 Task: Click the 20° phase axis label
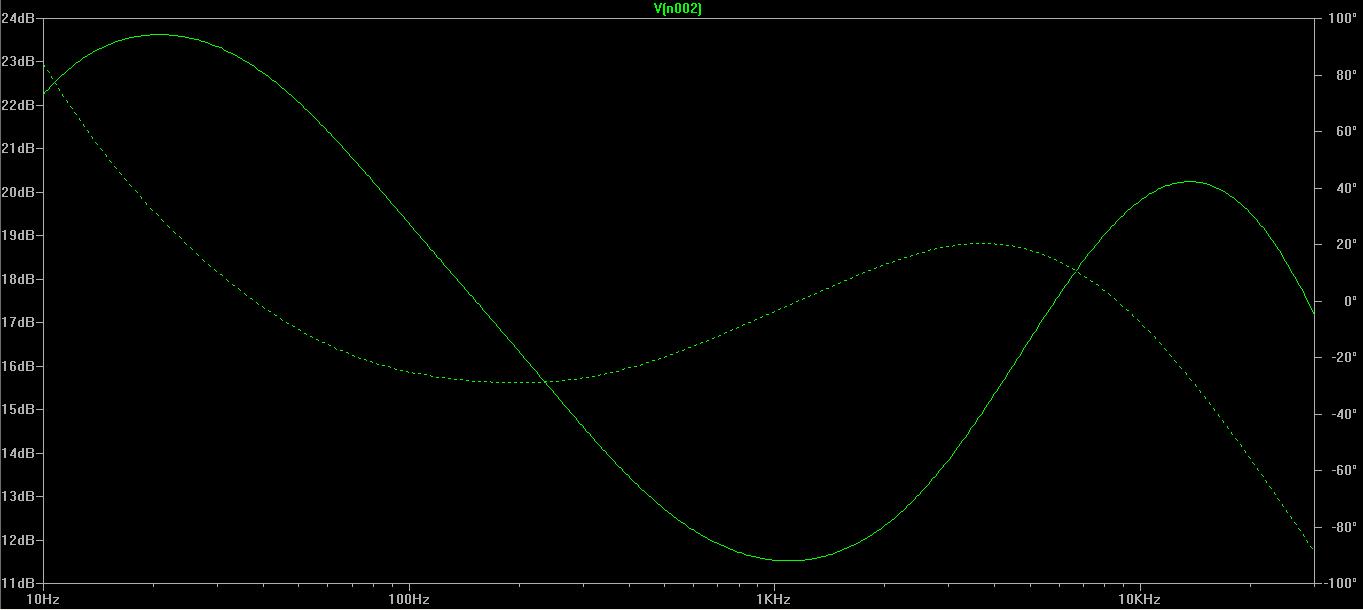click(1345, 244)
